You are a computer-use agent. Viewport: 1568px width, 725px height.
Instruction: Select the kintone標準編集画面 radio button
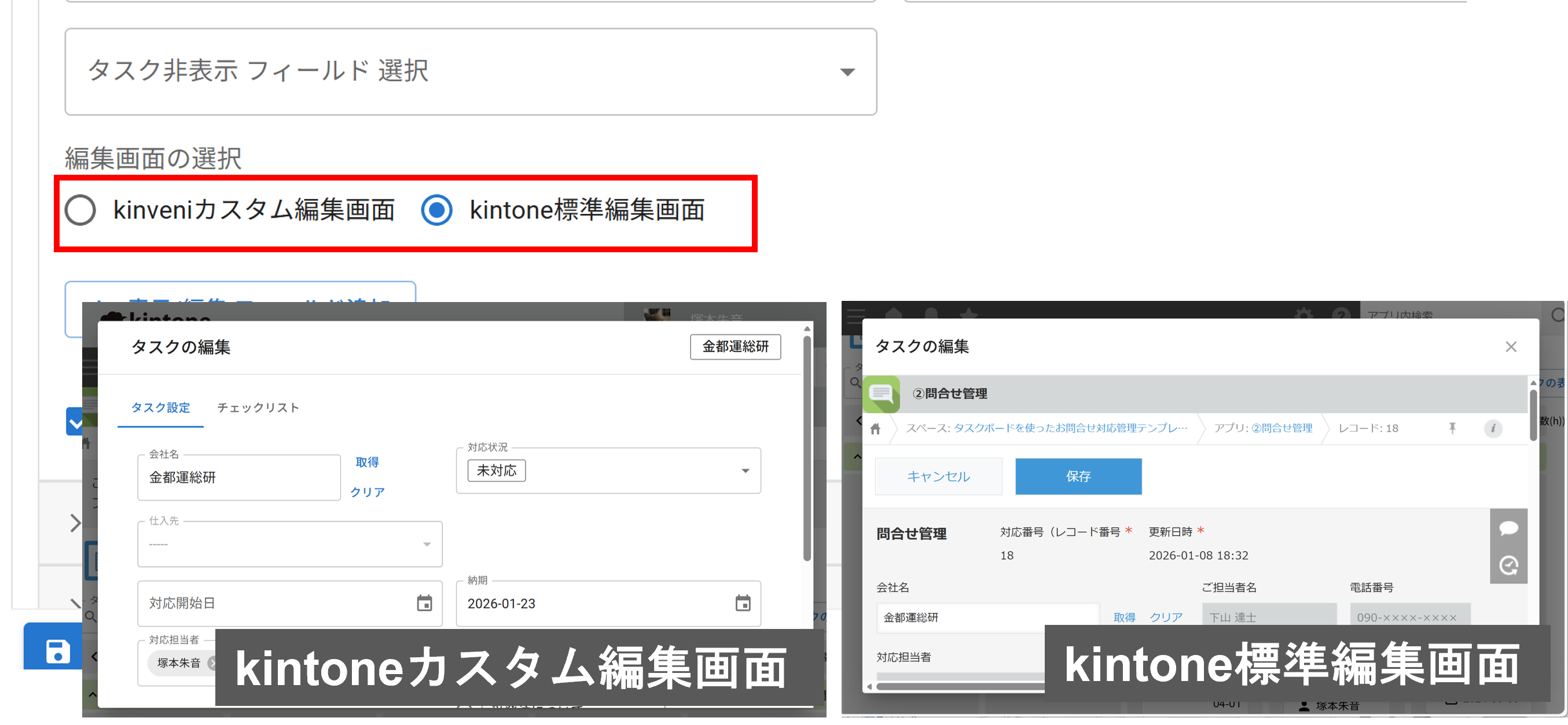tap(436, 211)
